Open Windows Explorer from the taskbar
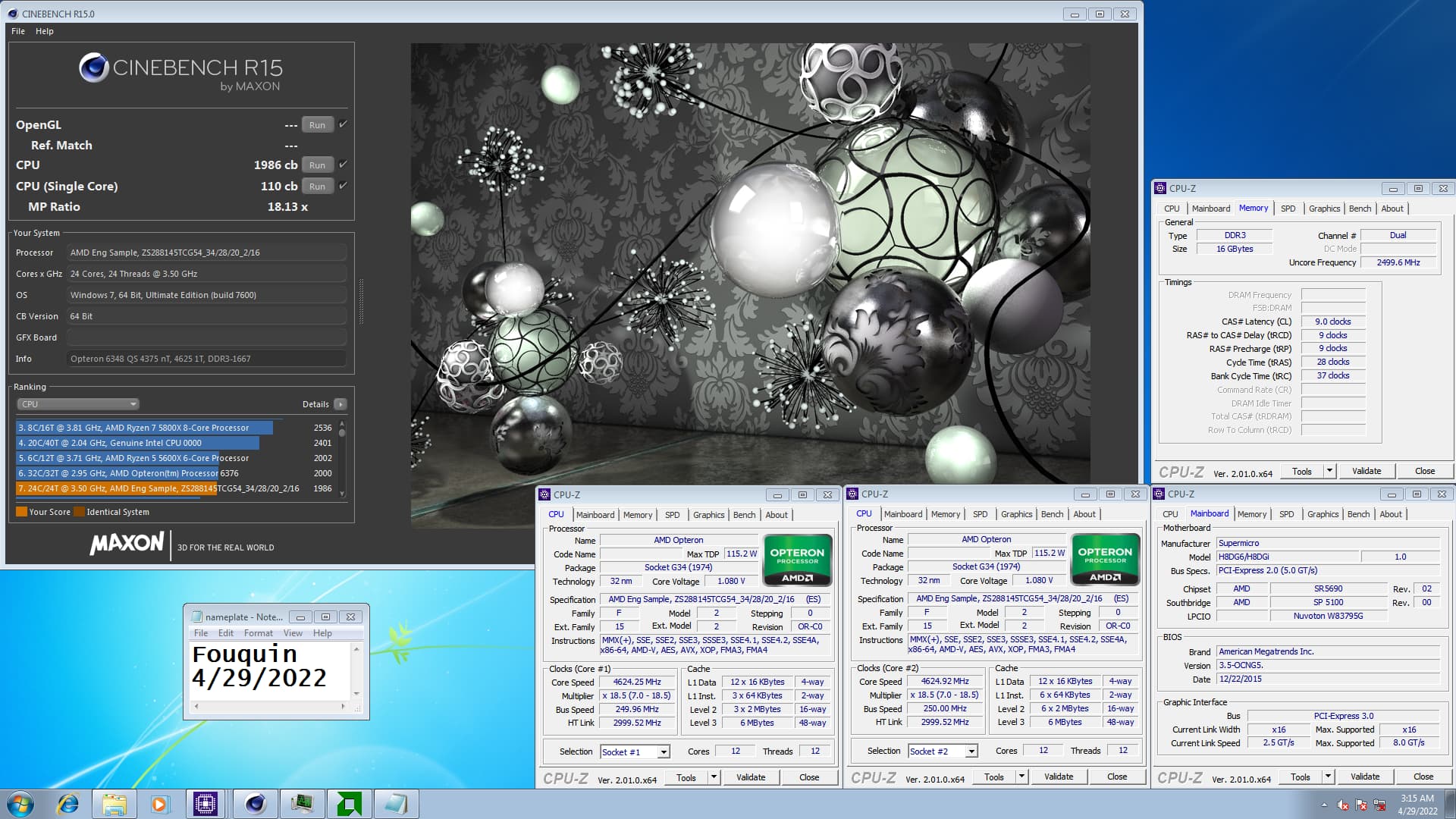Screen dimensions: 1456x819 point(114,804)
